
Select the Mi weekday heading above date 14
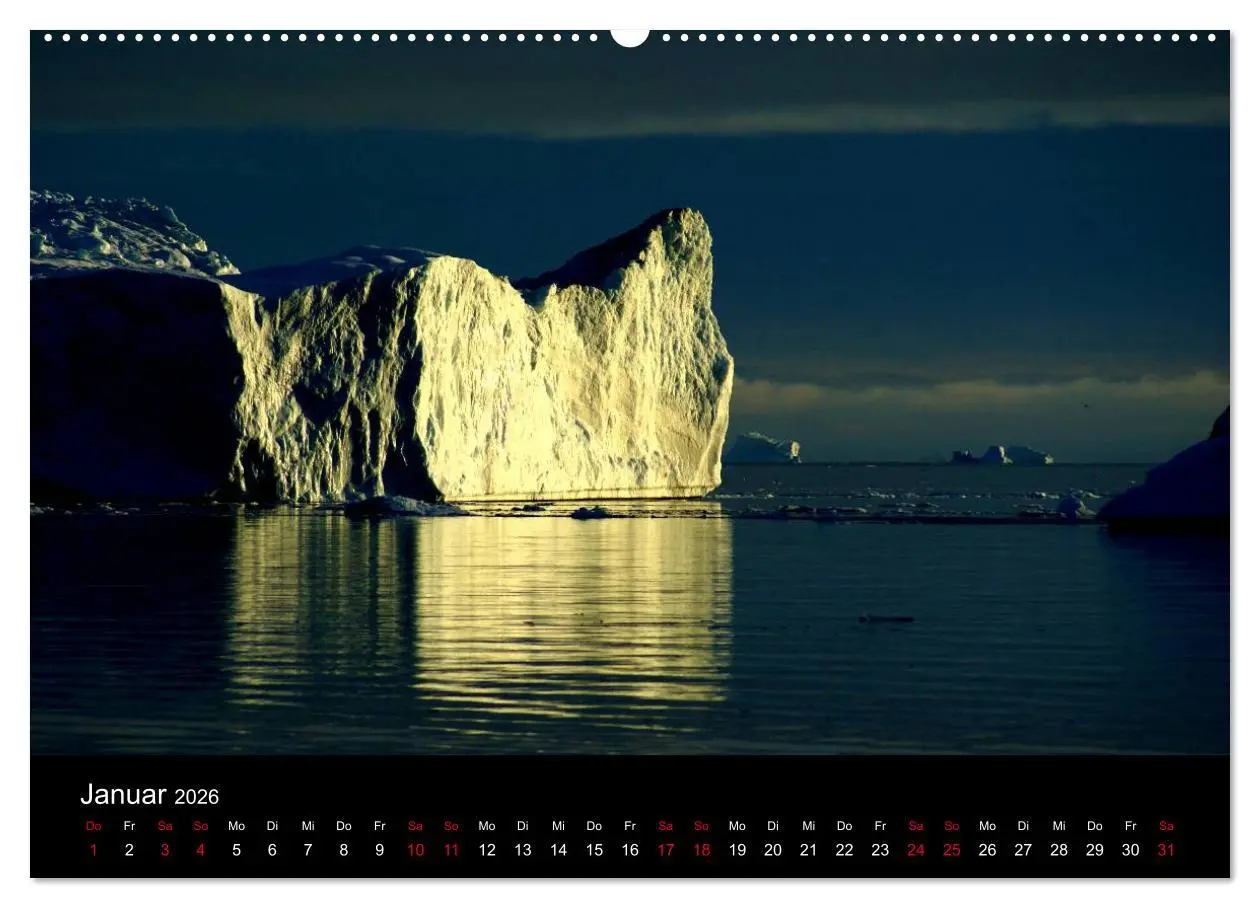tap(557, 826)
